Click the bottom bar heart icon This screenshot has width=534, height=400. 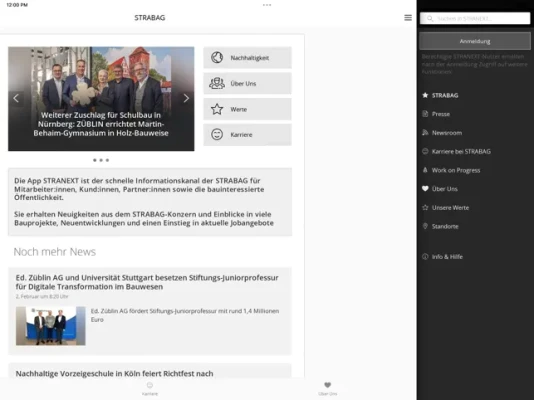328,385
